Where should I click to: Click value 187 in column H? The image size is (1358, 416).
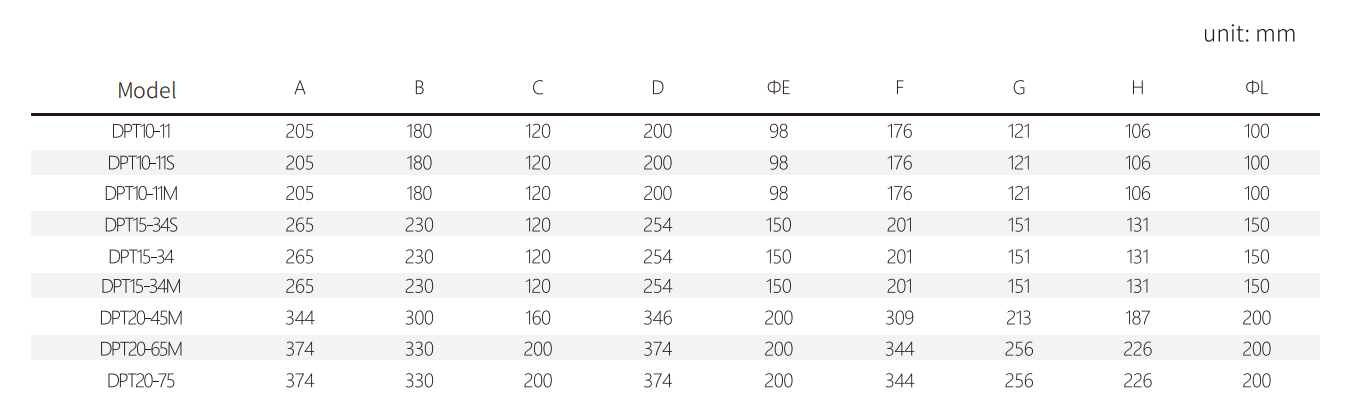point(1138,318)
